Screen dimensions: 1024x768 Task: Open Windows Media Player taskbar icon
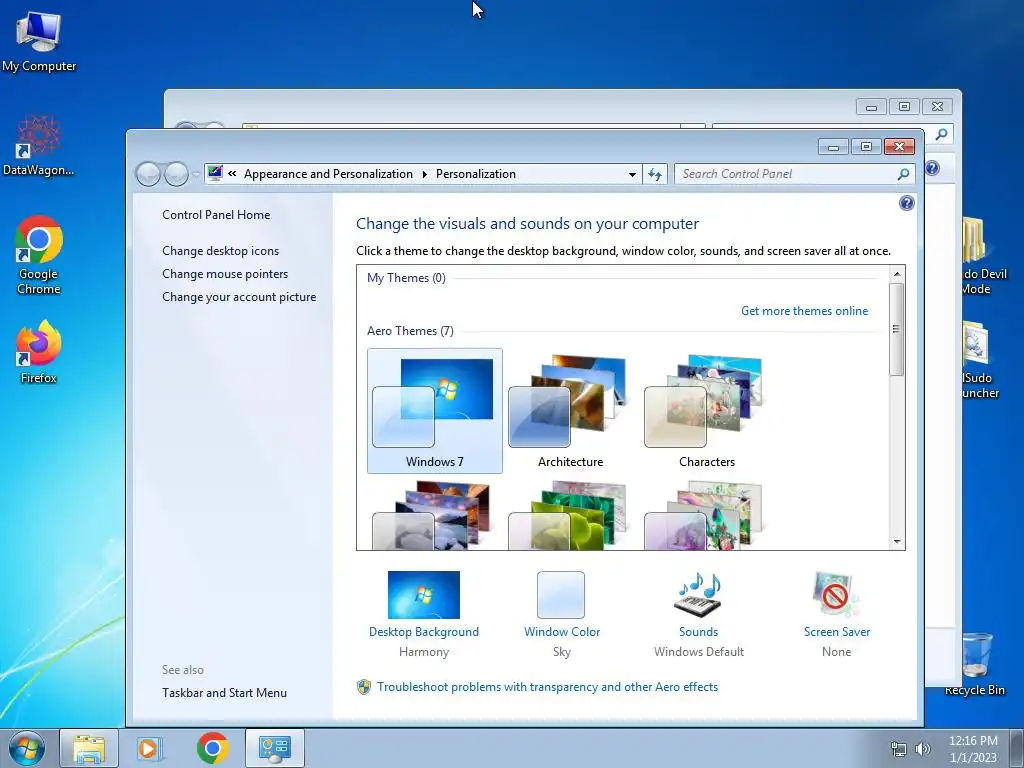click(150, 748)
